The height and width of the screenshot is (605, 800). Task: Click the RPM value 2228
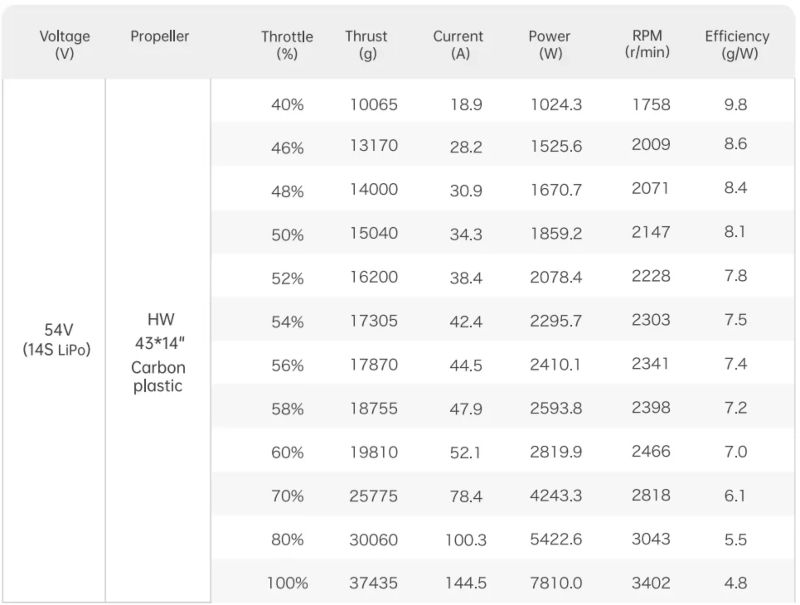[651, 276]
